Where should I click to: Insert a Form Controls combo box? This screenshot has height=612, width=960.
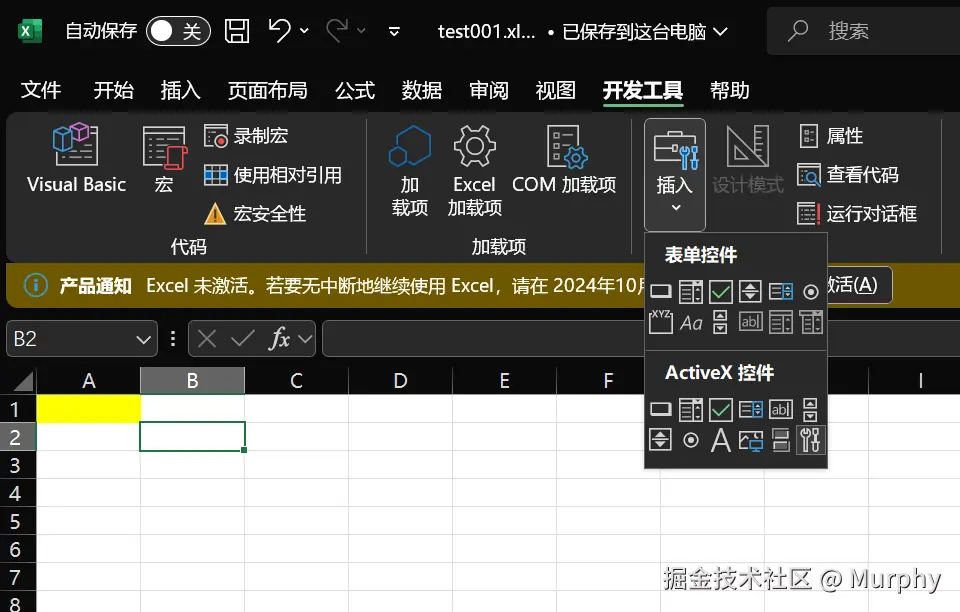691,292
